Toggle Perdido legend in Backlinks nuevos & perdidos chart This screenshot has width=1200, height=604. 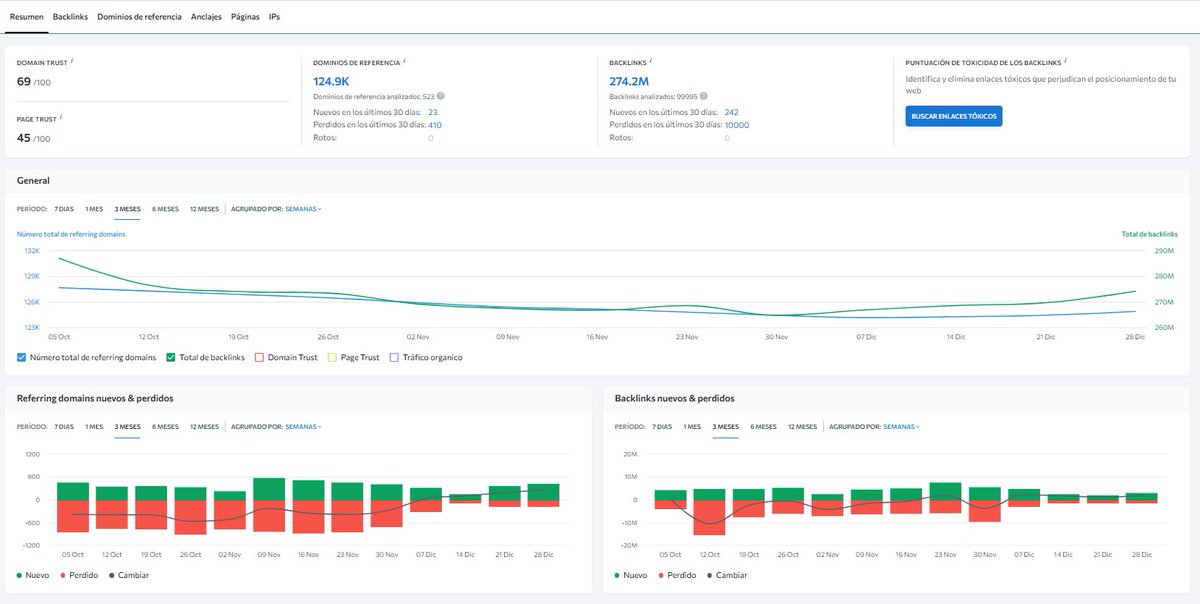pyautogui.click(x=677, y=575)
